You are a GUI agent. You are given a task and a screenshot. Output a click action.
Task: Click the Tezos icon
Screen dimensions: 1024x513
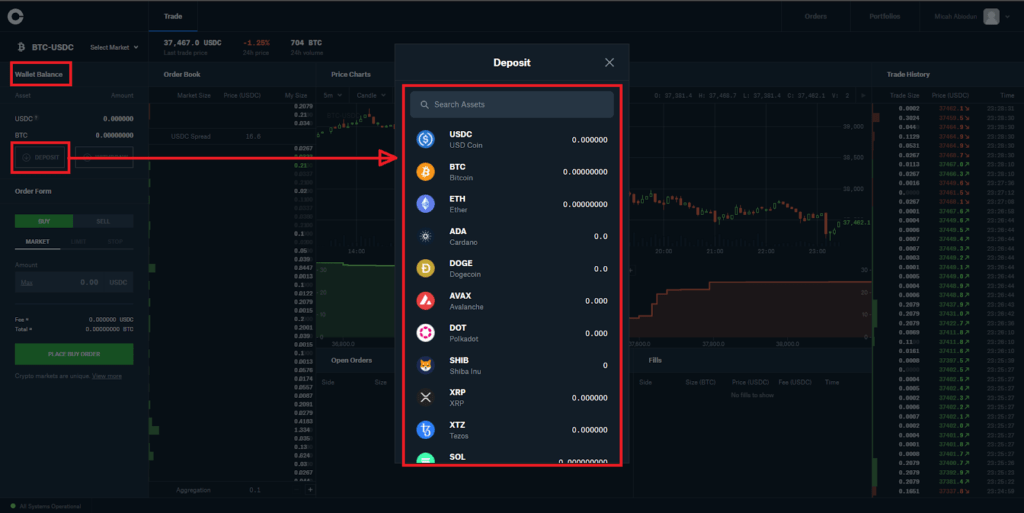[425, 429]
